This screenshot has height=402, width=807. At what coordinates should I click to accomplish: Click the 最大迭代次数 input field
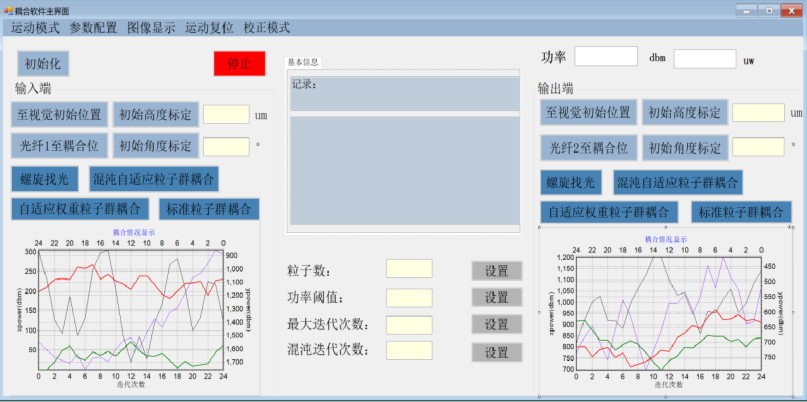(409, 324)
